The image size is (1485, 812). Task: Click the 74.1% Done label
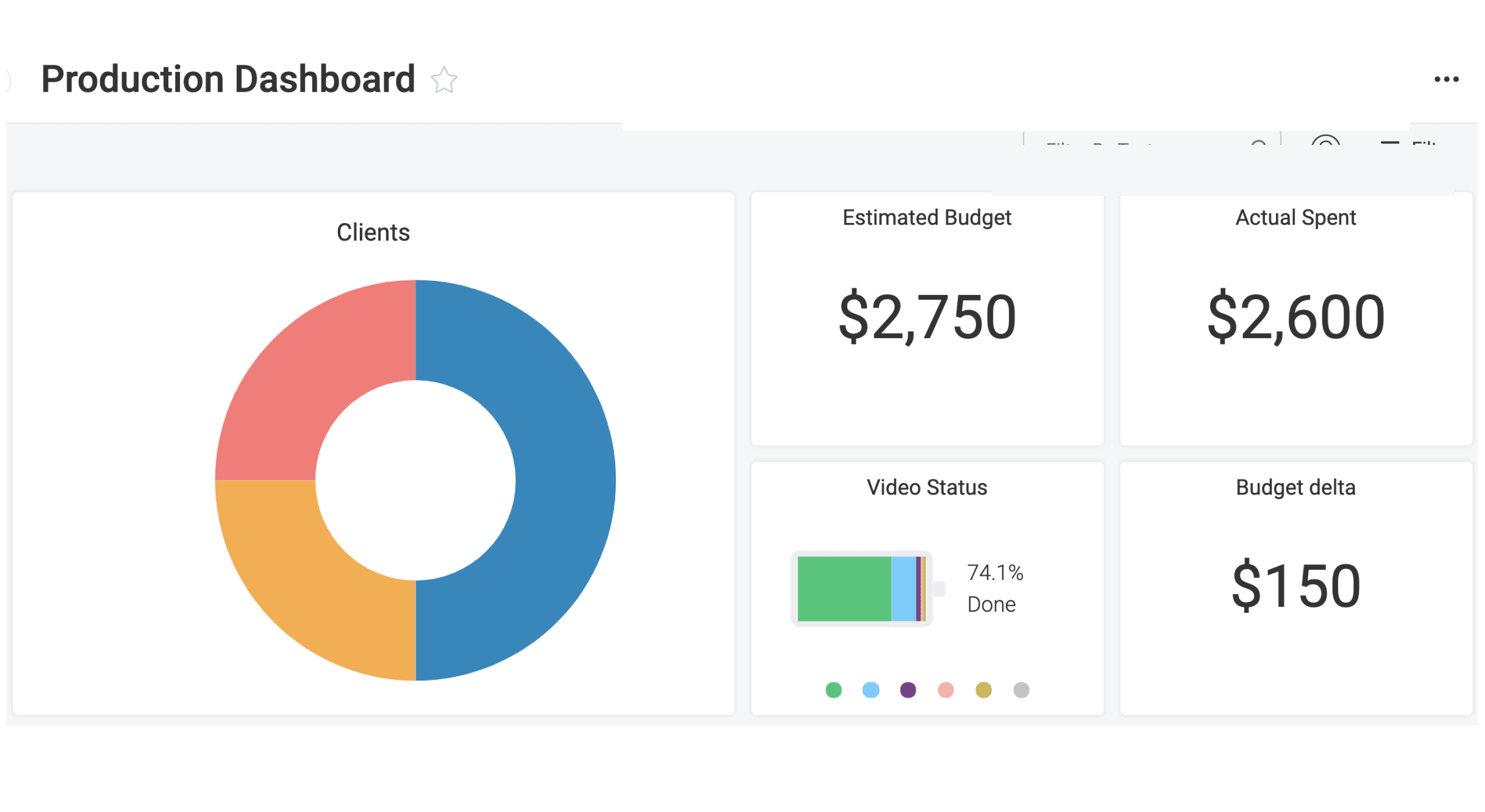point(995,588)
